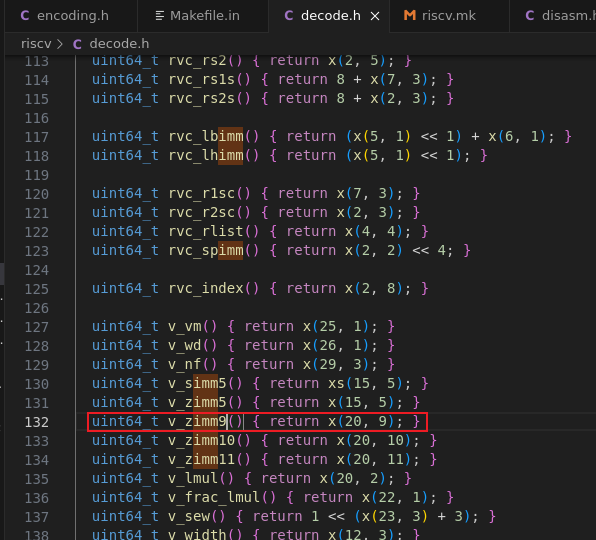Click the C icon on disasm tab
This screenshot has width=596, height=540.
[529, 16]
